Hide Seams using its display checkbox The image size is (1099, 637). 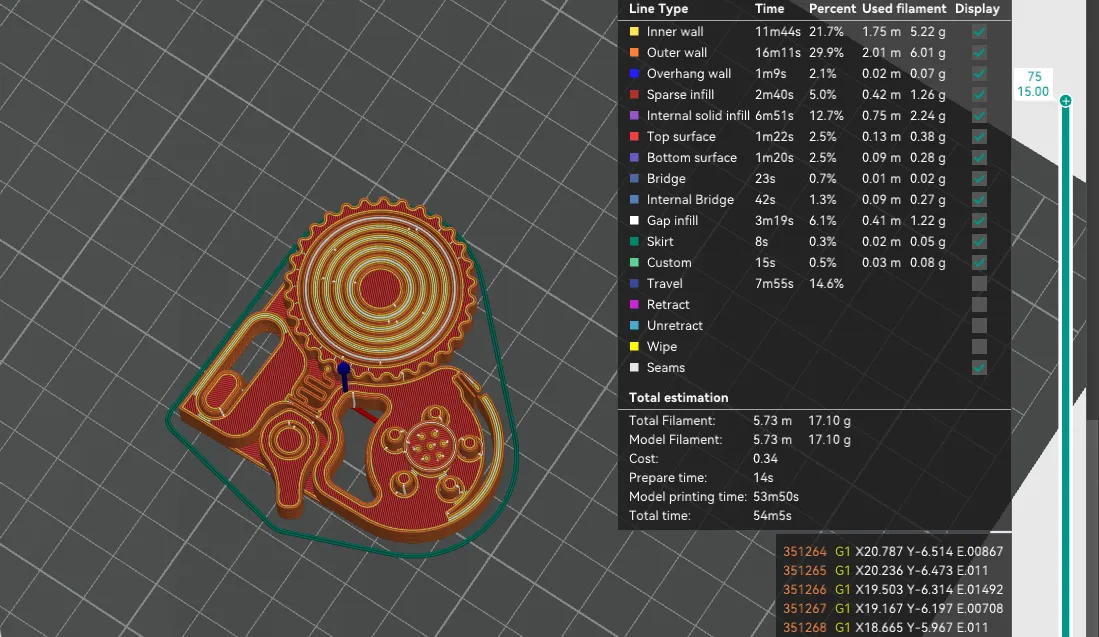pos(979,368)
